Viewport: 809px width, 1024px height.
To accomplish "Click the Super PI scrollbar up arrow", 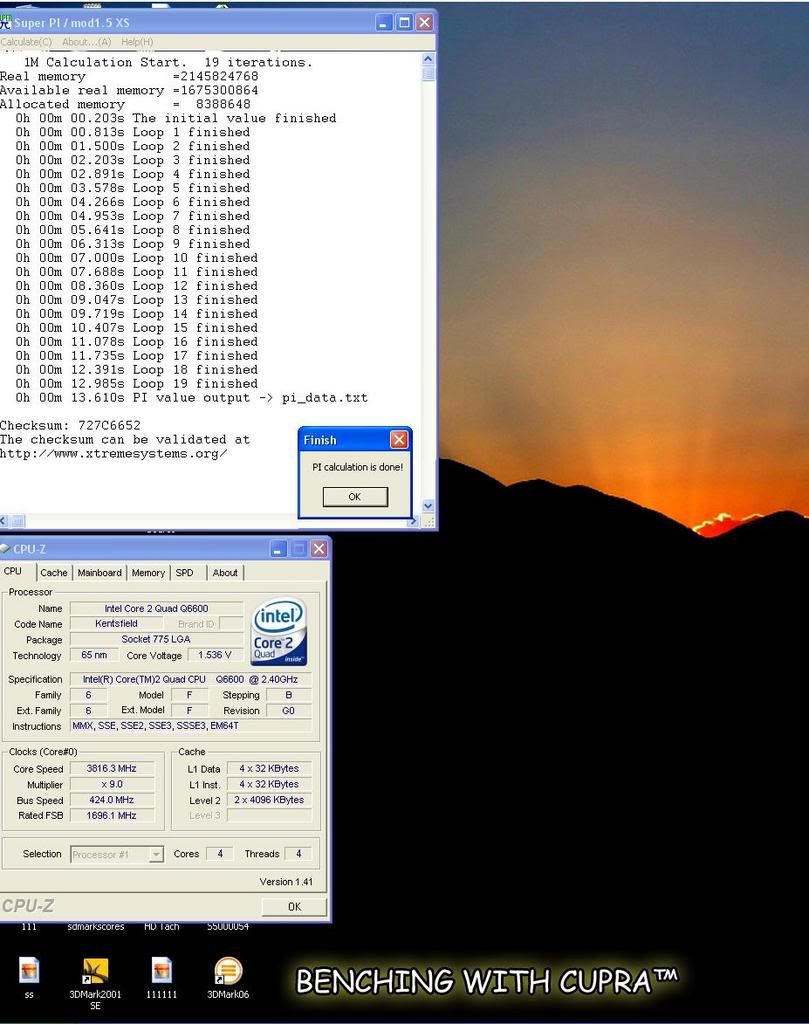I will [x=428, y=59].
